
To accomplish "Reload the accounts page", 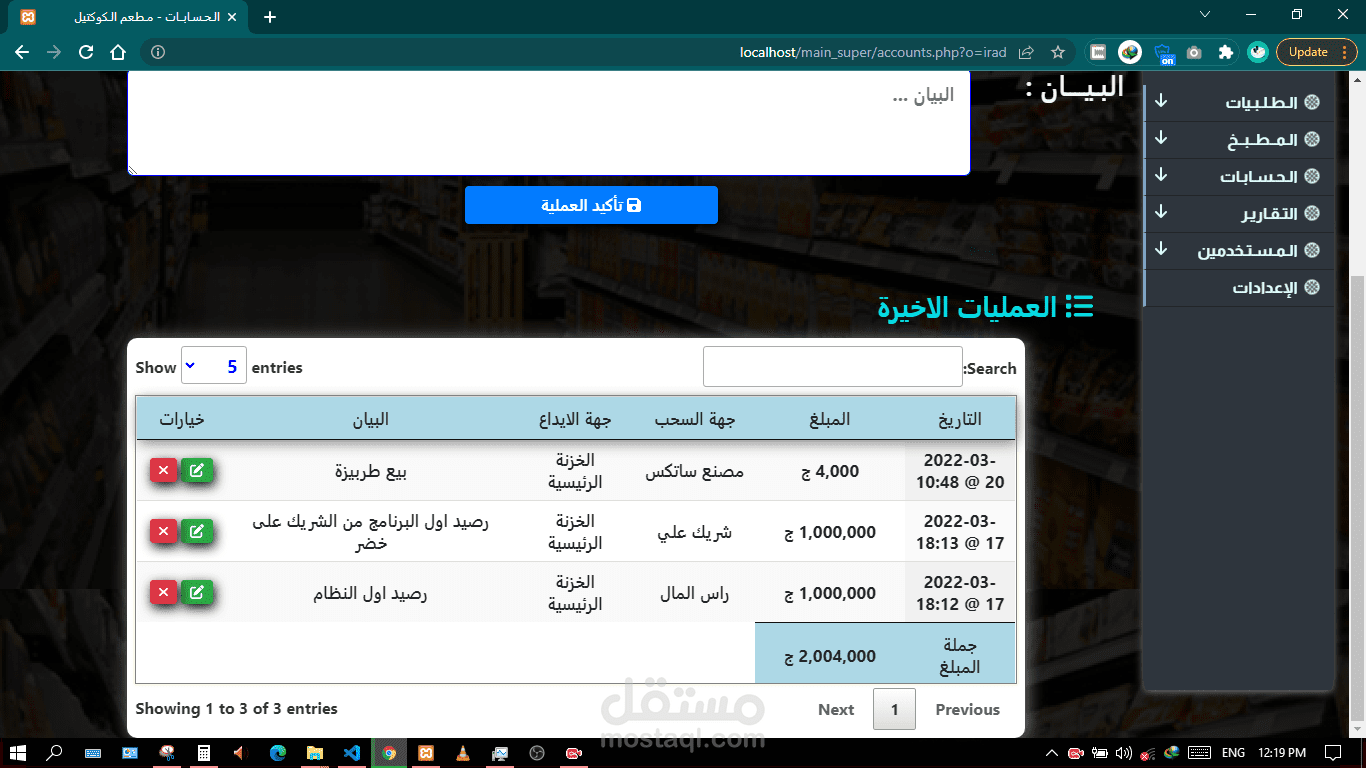I will coord(86,52).
